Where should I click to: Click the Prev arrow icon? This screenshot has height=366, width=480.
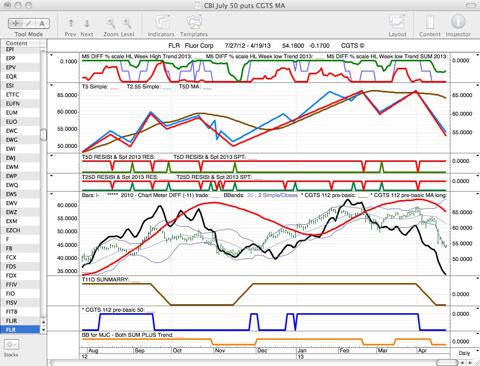tap(71, 23)
